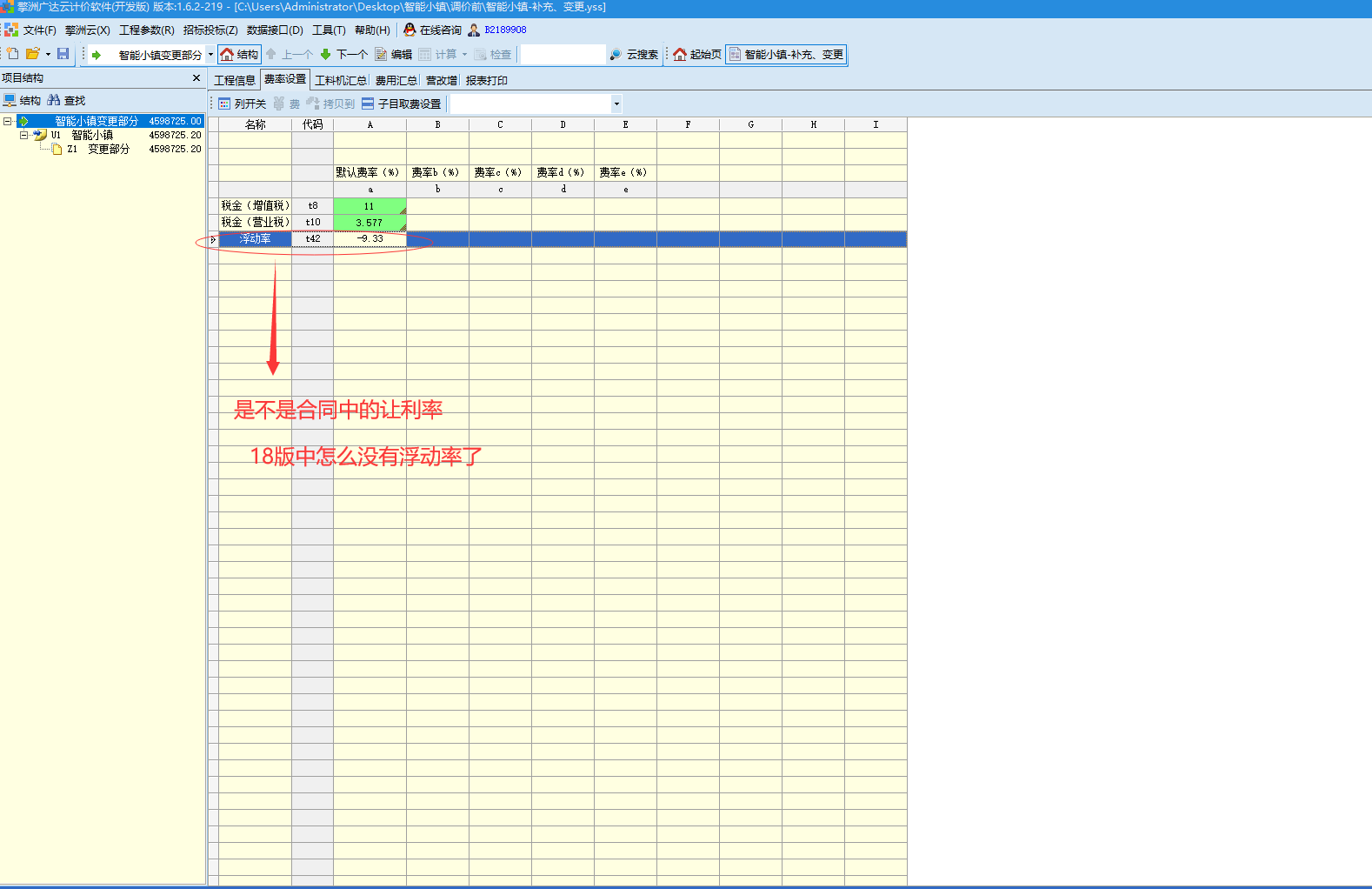Viewport: 1372px width, 889px height.
Task: Collapse the 智能小镇变更部分 root tree node
Action: click(x=8, y=121)
